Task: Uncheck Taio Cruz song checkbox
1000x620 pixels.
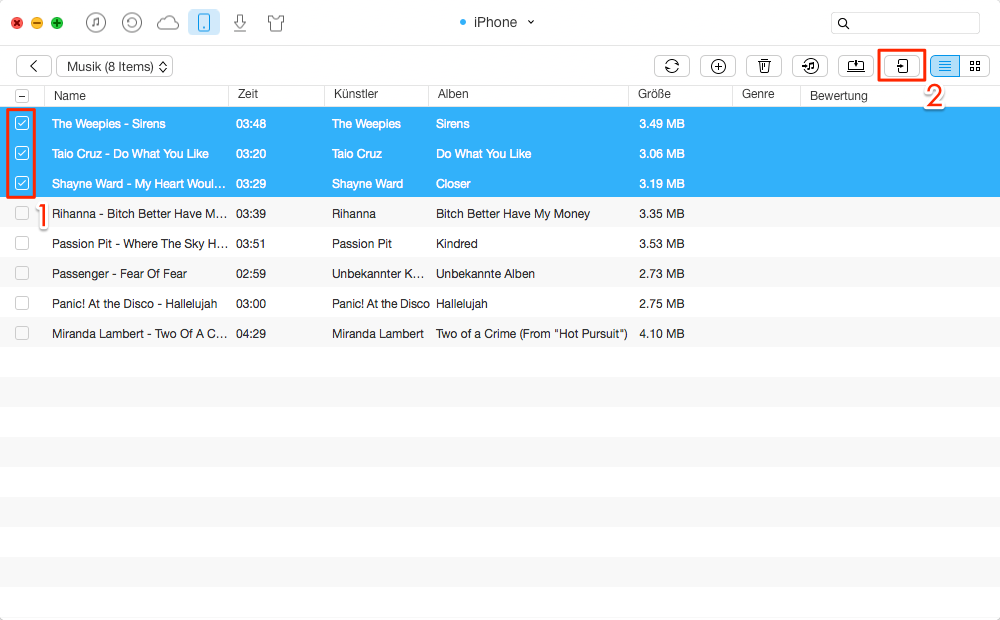Action: pyautogui.click(x=22, y=153)
